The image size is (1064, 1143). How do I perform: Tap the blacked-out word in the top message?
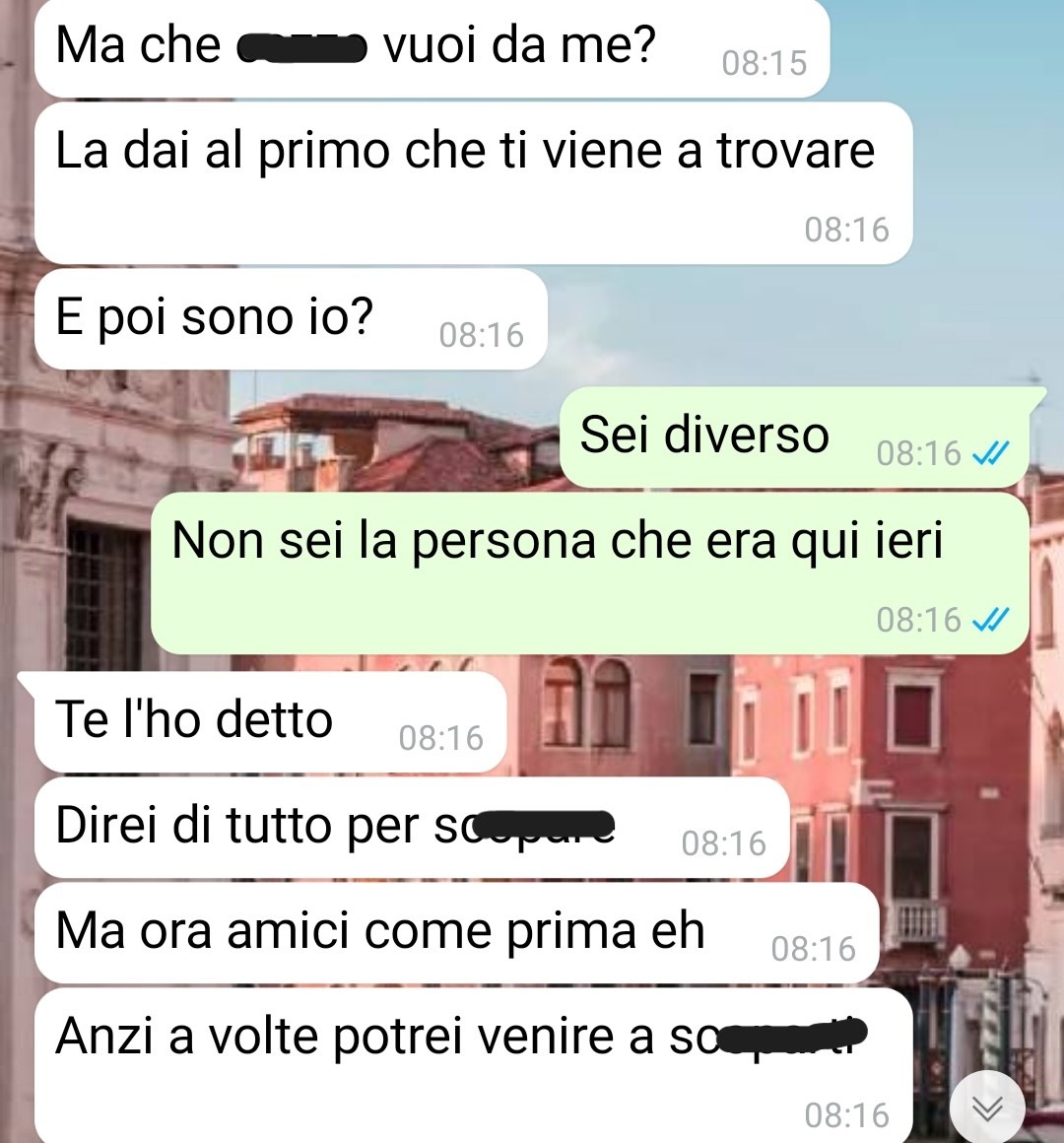pos(301,48)
